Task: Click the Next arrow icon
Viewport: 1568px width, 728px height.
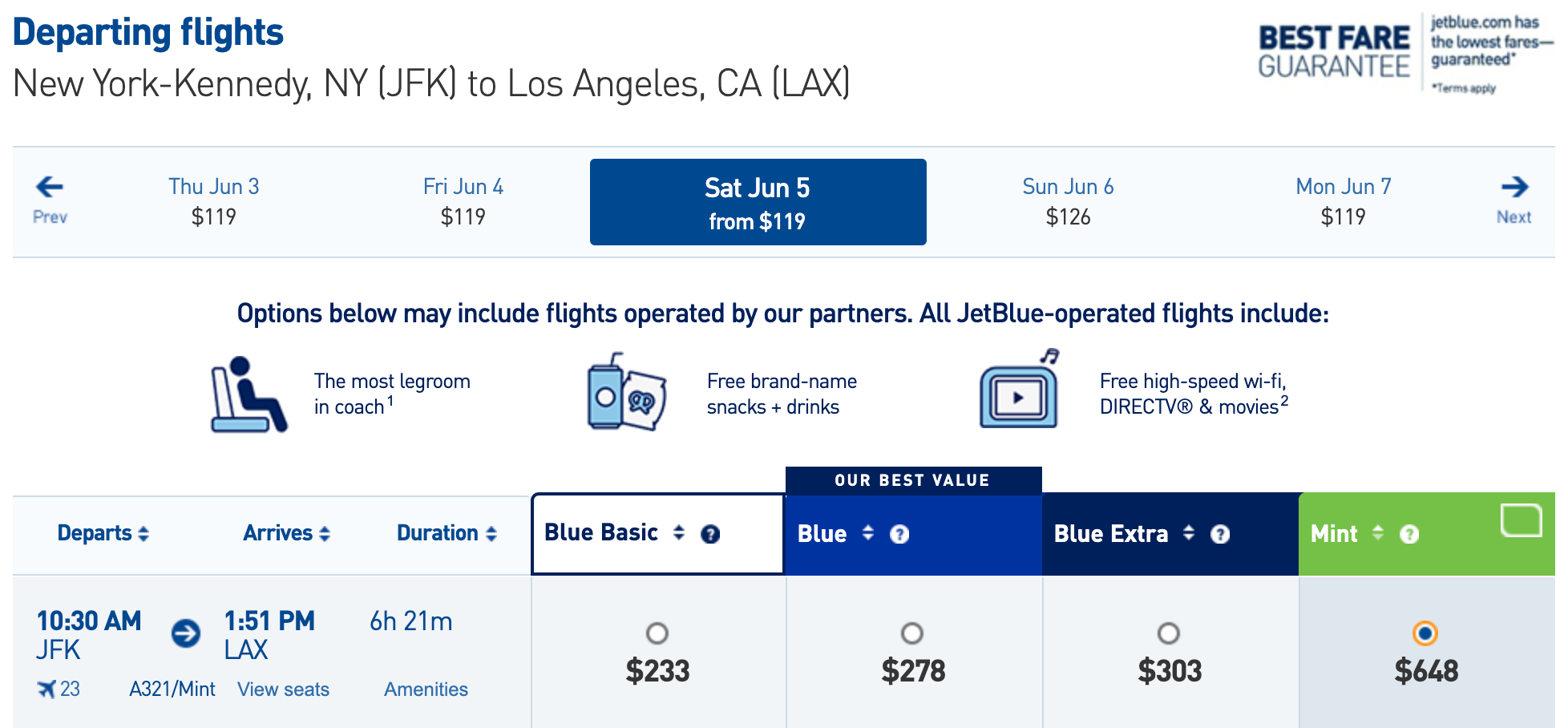Action: [1514, 188]
